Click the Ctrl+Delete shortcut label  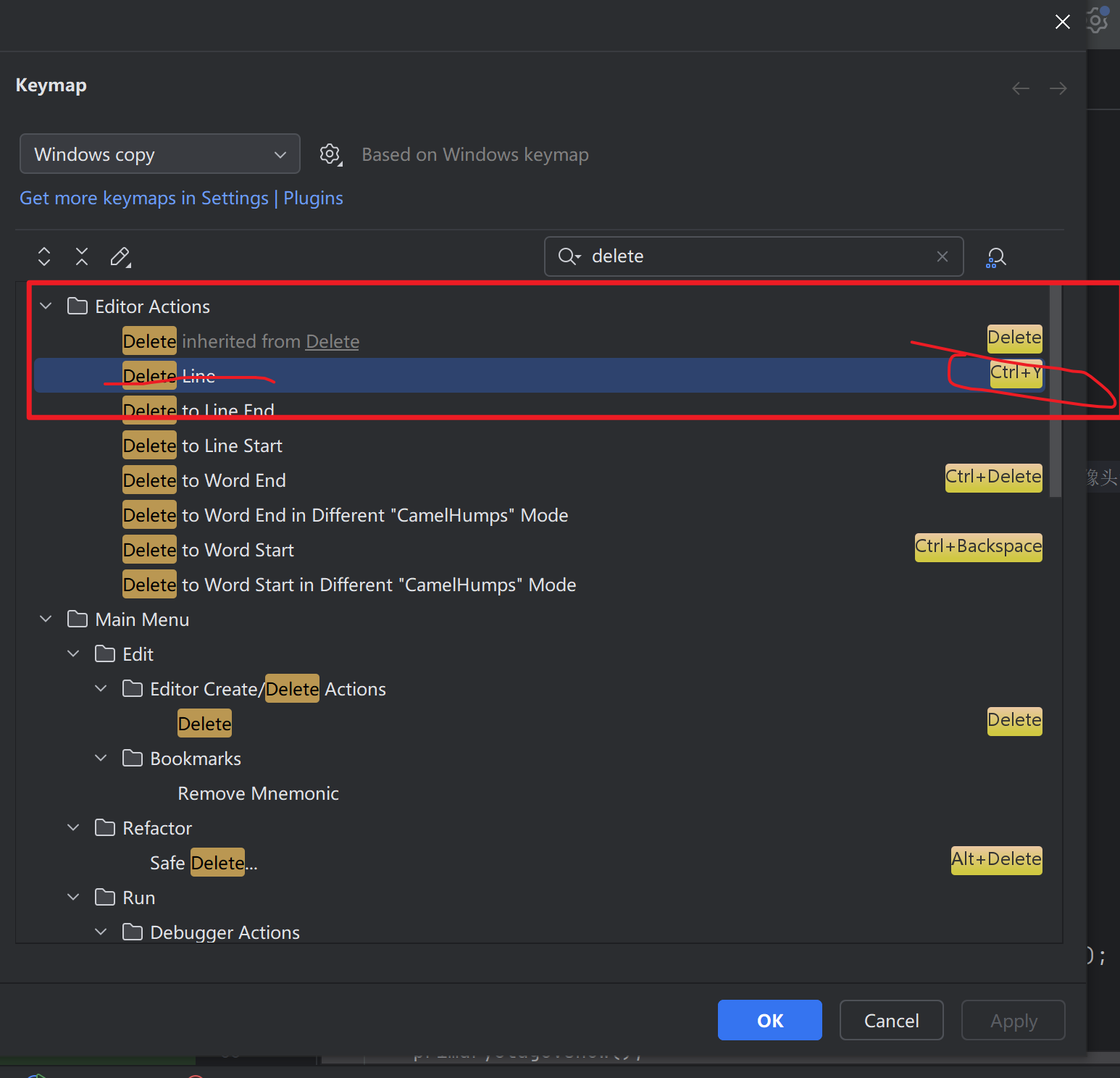994,477
